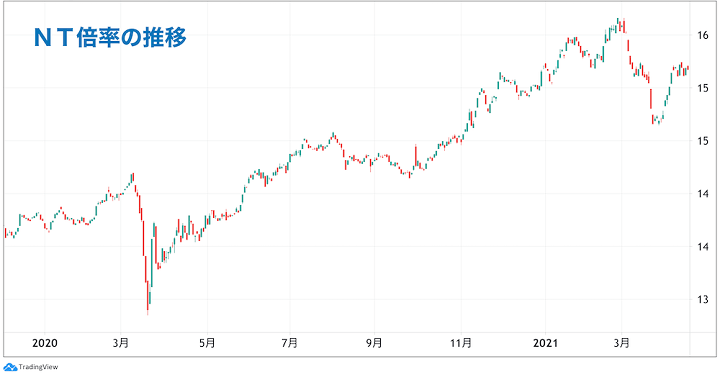Select the 2020 time axis label
Image resolution: width=720 pixels, height=377 pixels.
(x=45, y=343)
